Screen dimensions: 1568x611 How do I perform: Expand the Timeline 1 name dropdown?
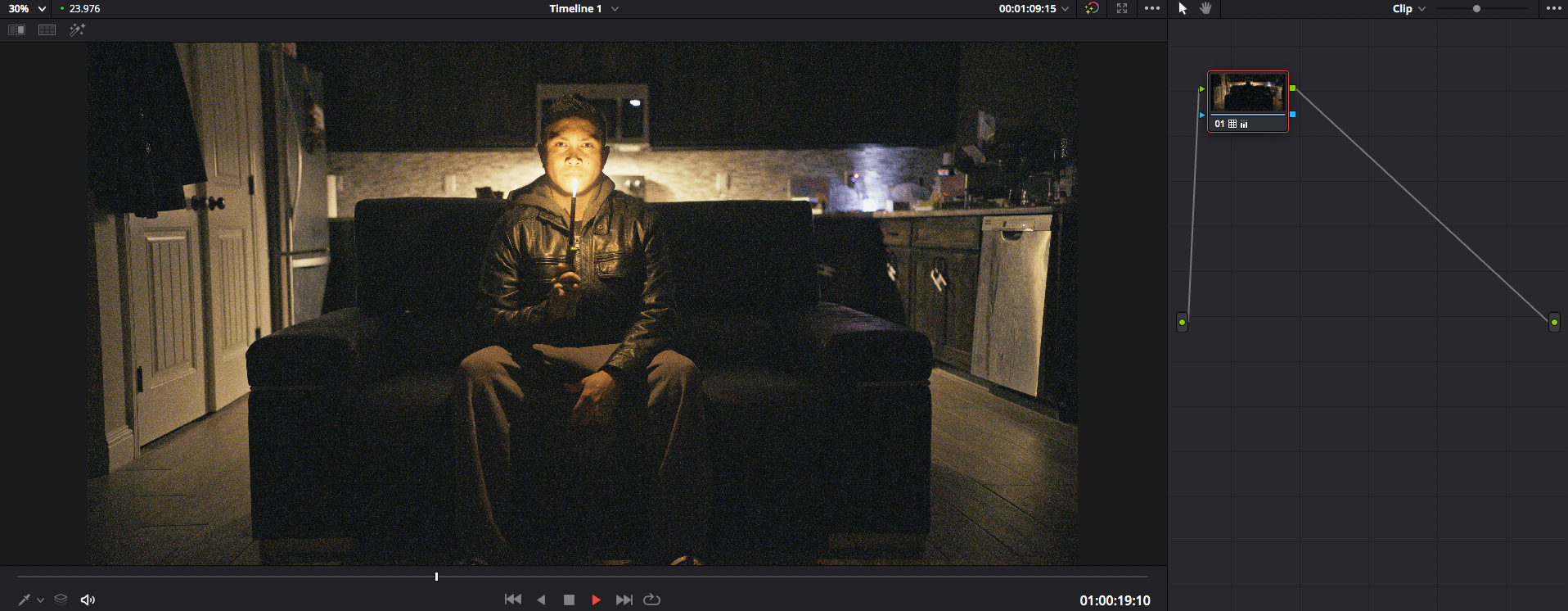583,8
